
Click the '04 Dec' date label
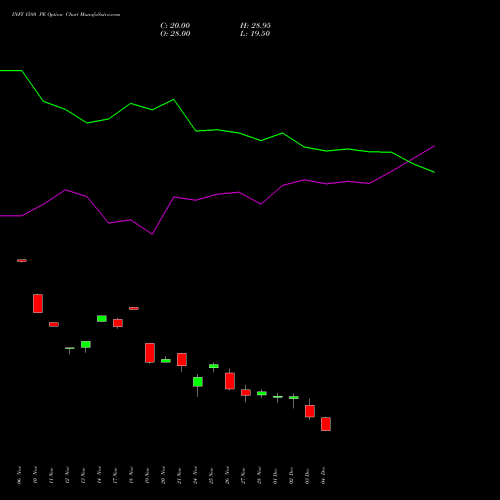tap(323, 475)
